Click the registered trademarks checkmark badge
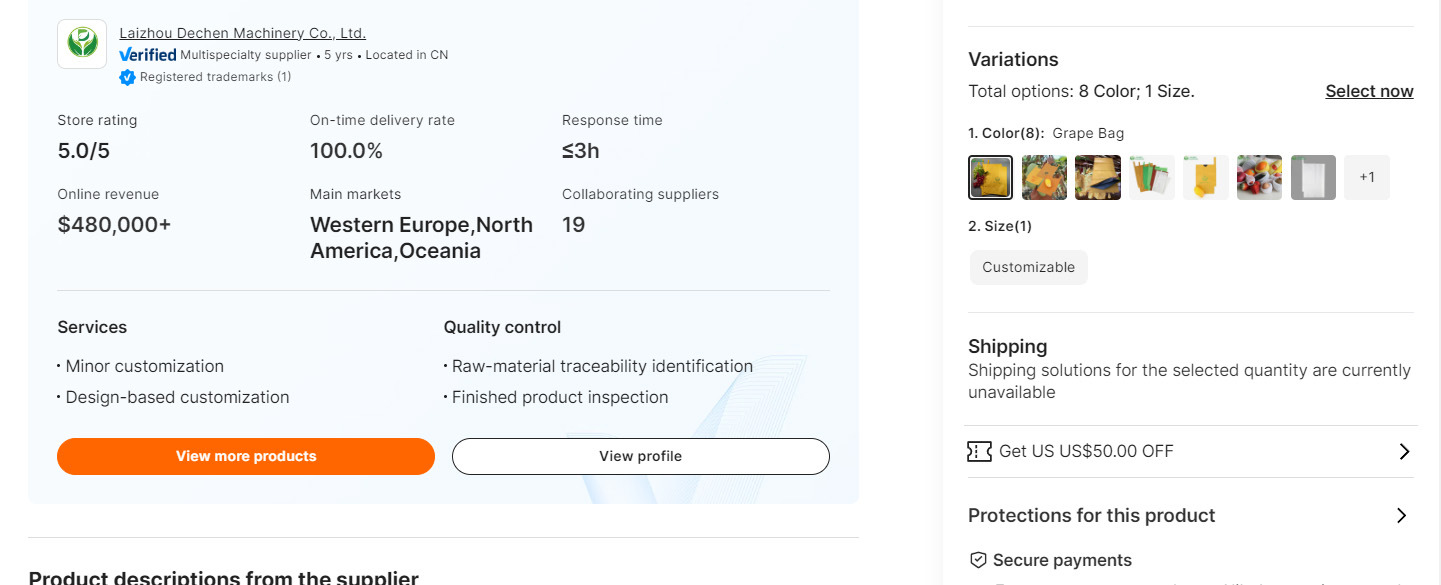Screen dimensions: 1441x585 (x=127, y=77)
